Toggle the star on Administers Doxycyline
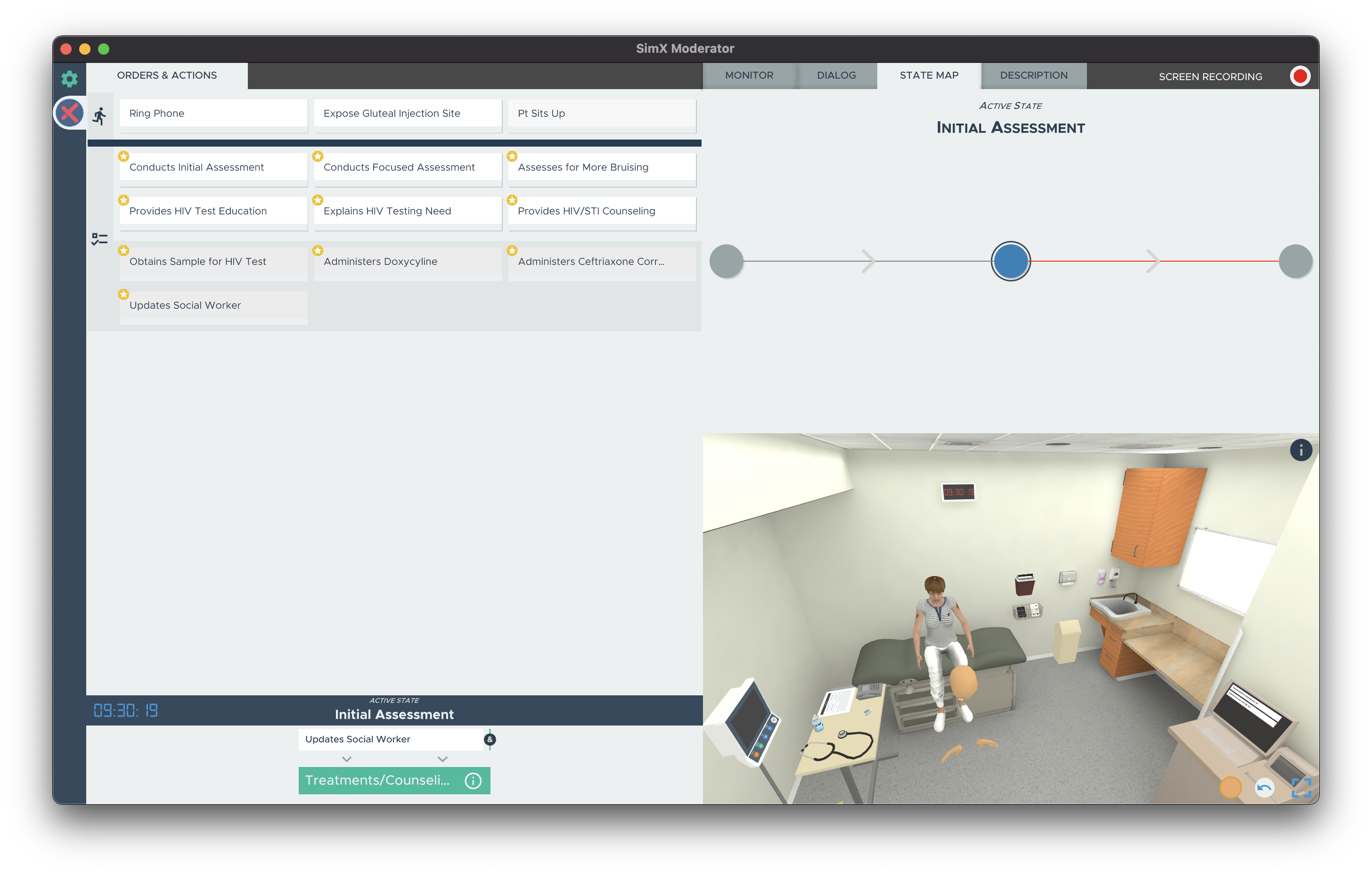This screenshot has height=874, width=1372. 318,251
